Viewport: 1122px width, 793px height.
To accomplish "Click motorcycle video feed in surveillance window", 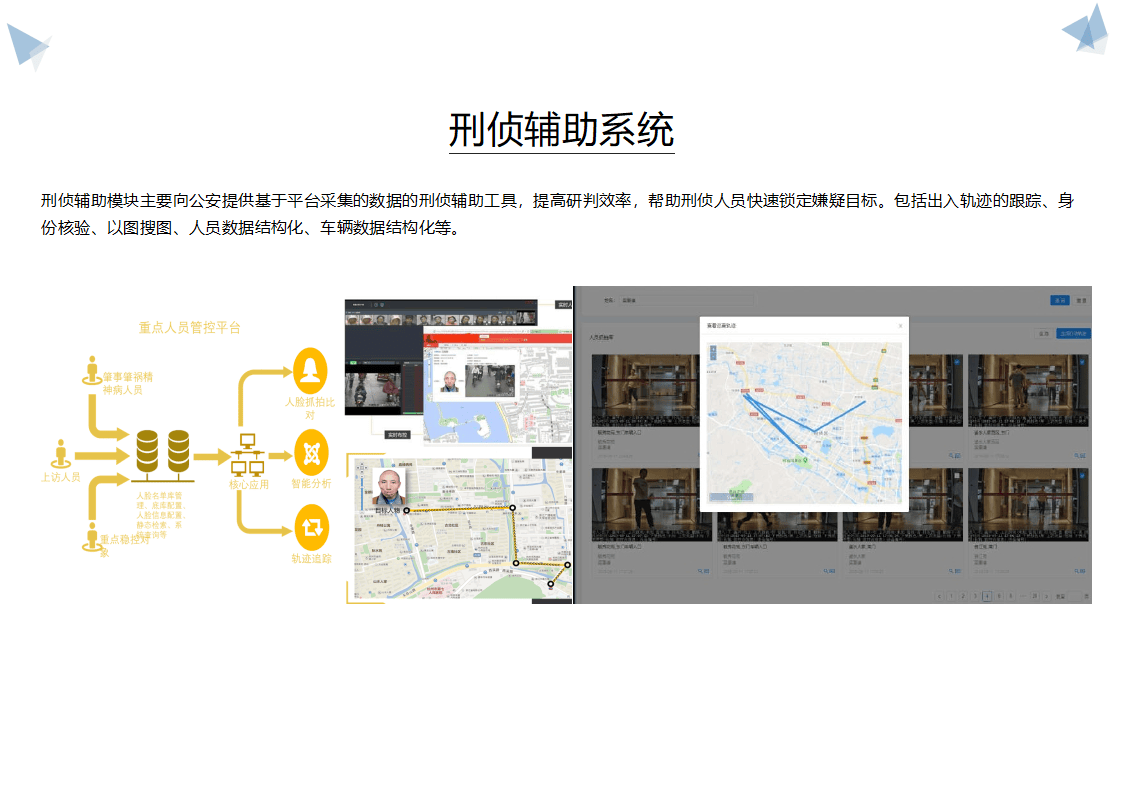I will [x=373, y=389].
